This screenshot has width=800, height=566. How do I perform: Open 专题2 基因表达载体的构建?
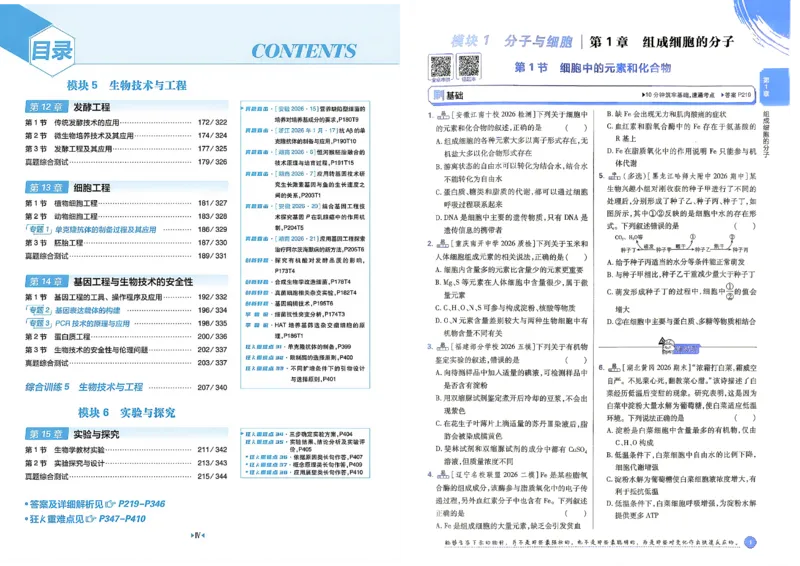pos(73,310)
